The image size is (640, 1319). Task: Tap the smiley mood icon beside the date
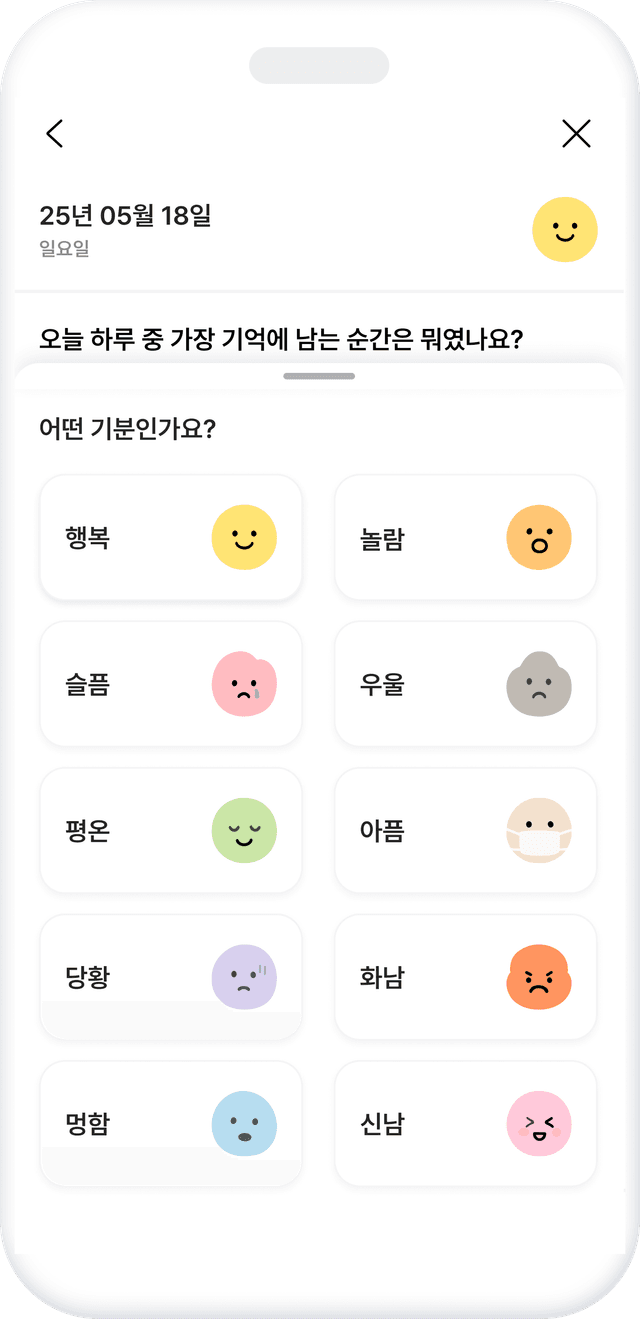point(565,229)
